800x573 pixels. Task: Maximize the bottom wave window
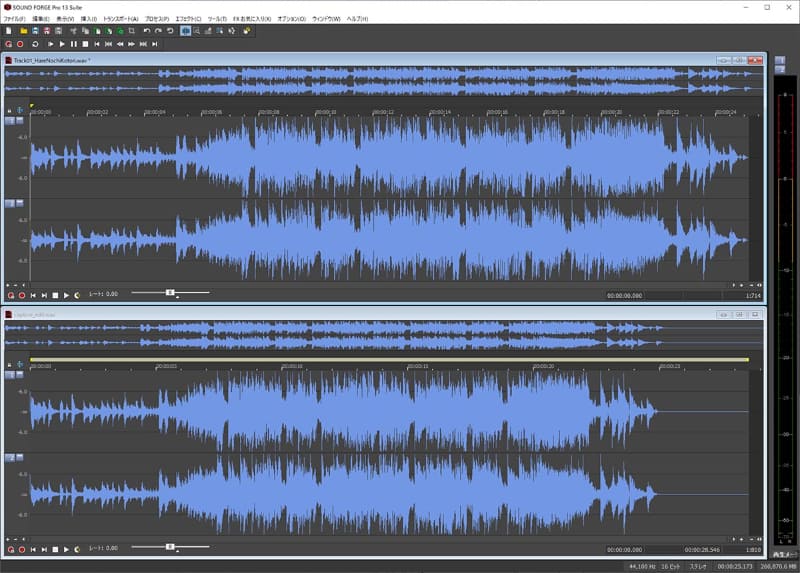[x=739, y=315]
